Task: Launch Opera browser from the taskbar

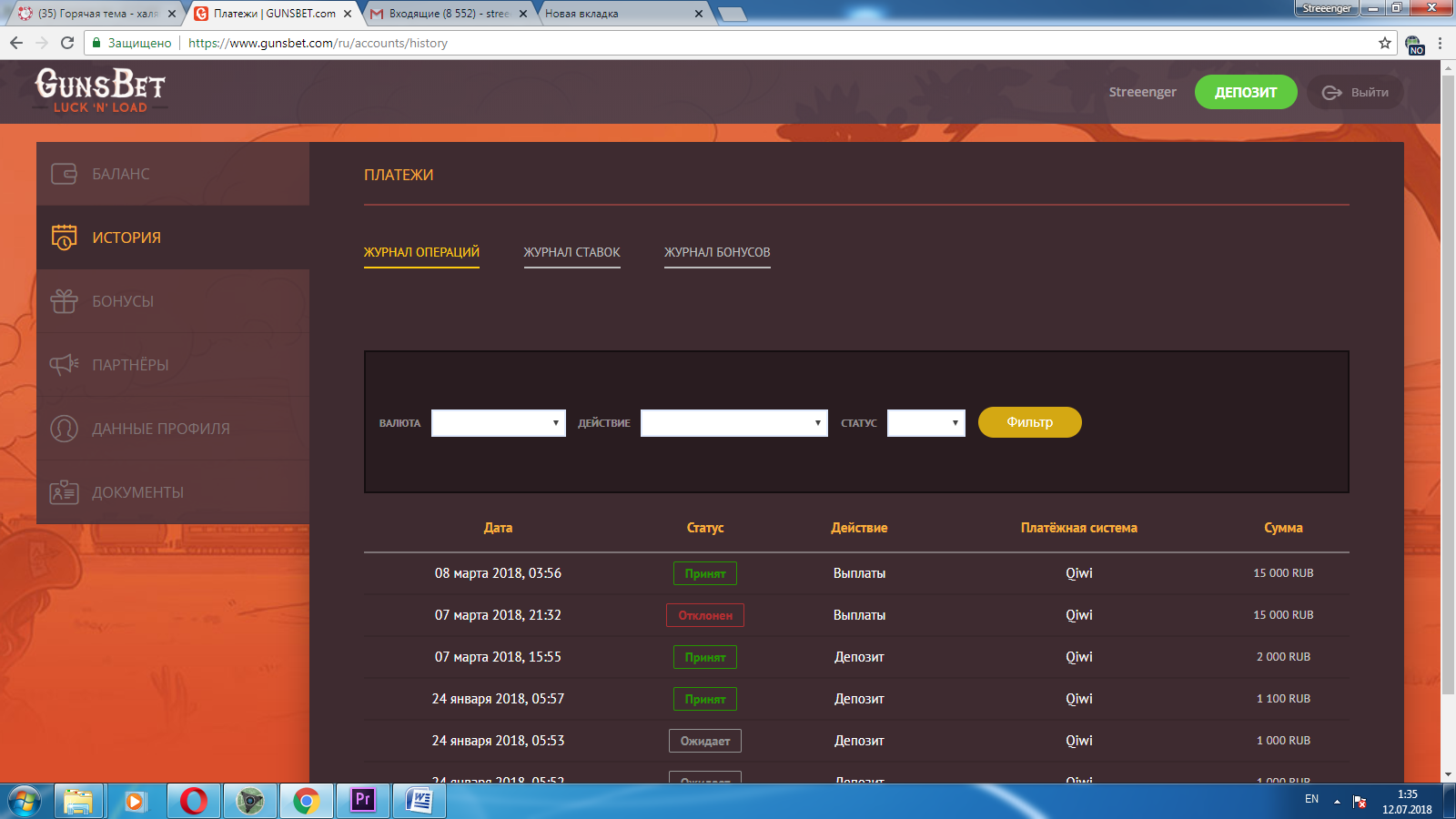Action: tap(193, 801)
